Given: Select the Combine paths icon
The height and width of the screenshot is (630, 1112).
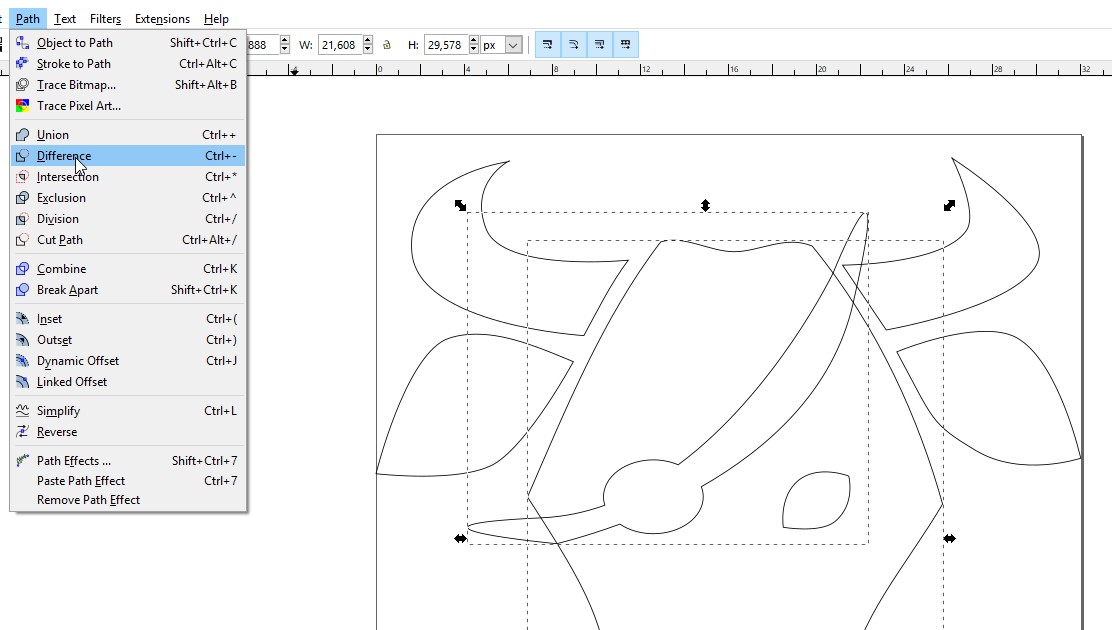Looking at the screenshot, I should (x=22, y=269).
